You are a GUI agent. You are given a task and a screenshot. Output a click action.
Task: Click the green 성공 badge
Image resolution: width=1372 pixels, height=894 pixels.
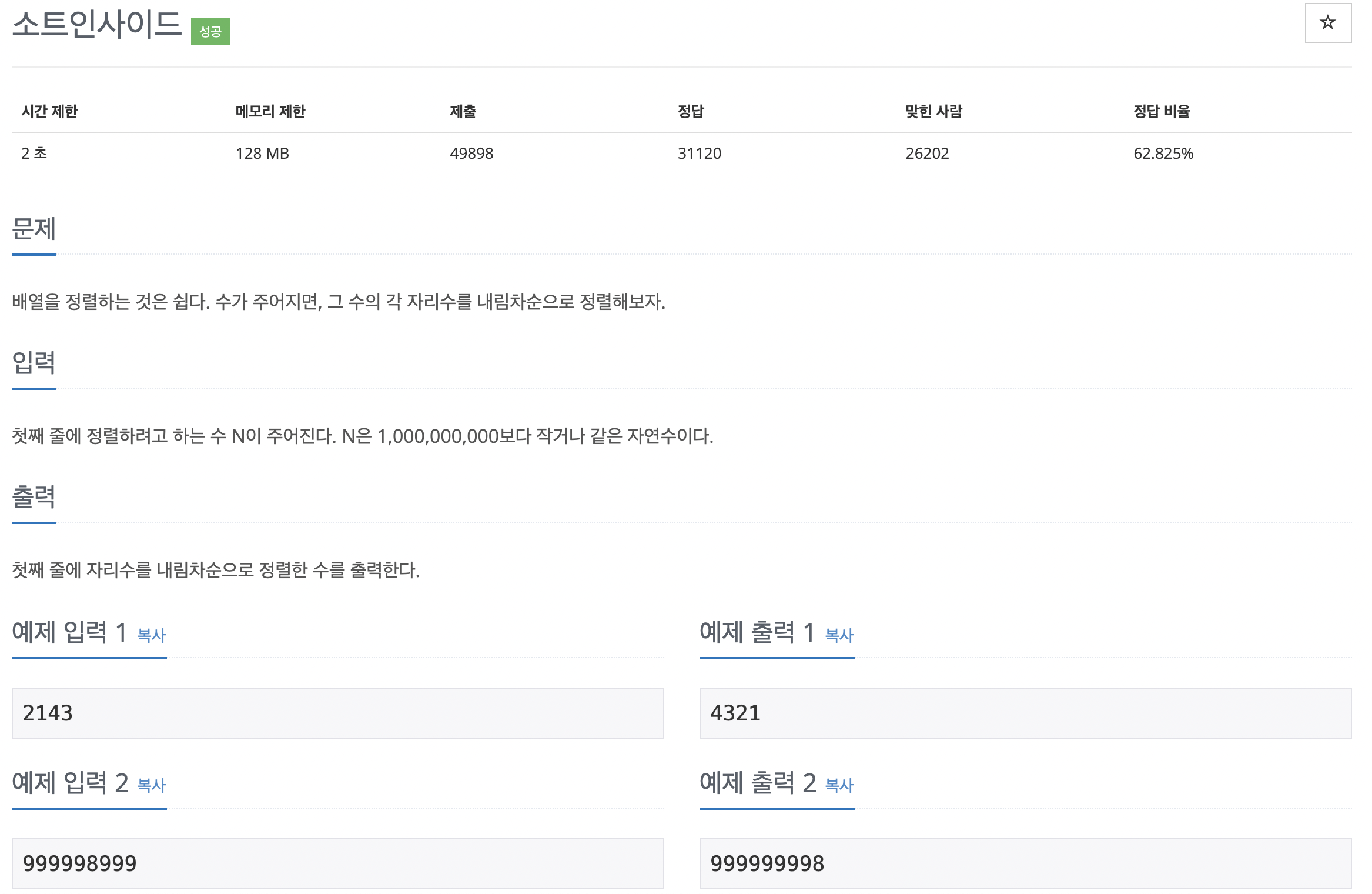(210, 31)
